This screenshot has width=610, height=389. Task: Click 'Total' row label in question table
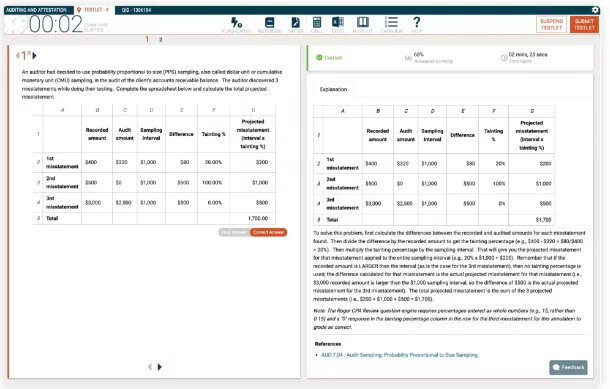click(x=52, y=218)
